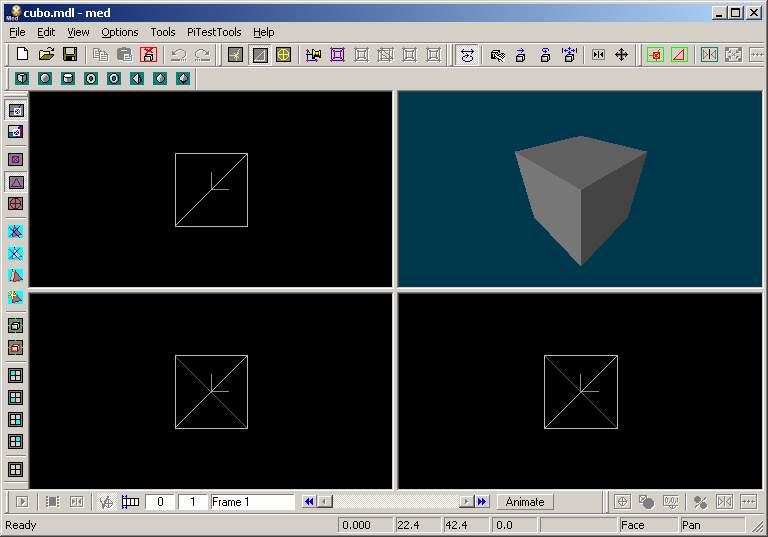Open the Options menu
The height and width of the screenshot is (537, 768).
click(x=120, y=32)
